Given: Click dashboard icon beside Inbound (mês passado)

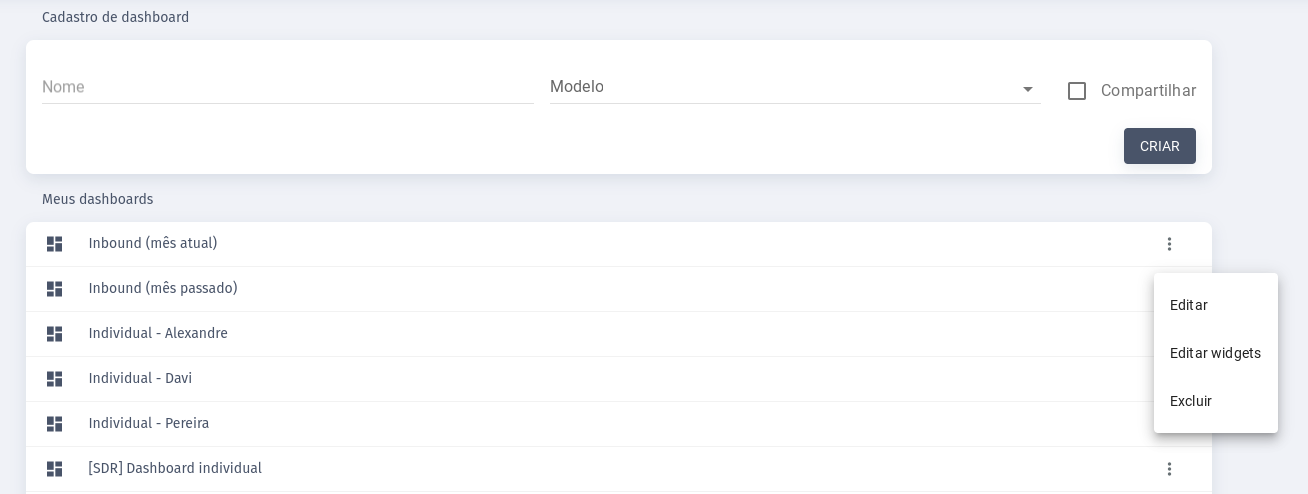Looking at the screenshot, I should coord(54,289).
